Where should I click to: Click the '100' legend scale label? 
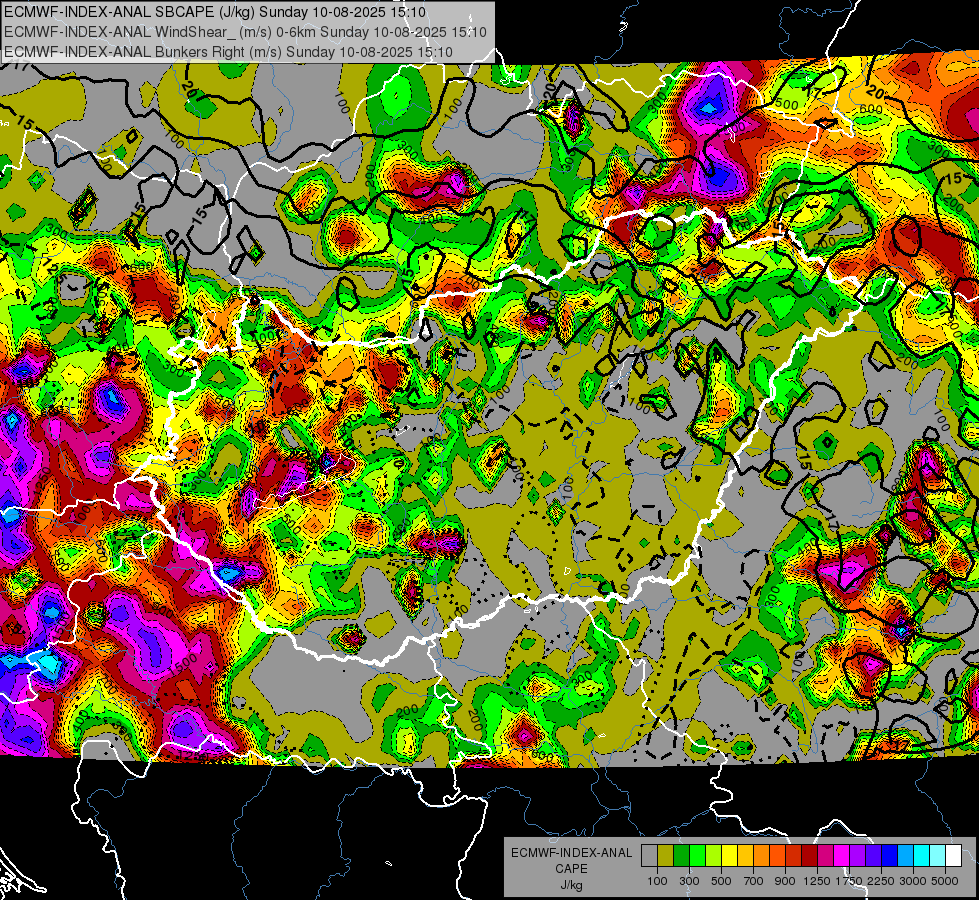(657, 881)
